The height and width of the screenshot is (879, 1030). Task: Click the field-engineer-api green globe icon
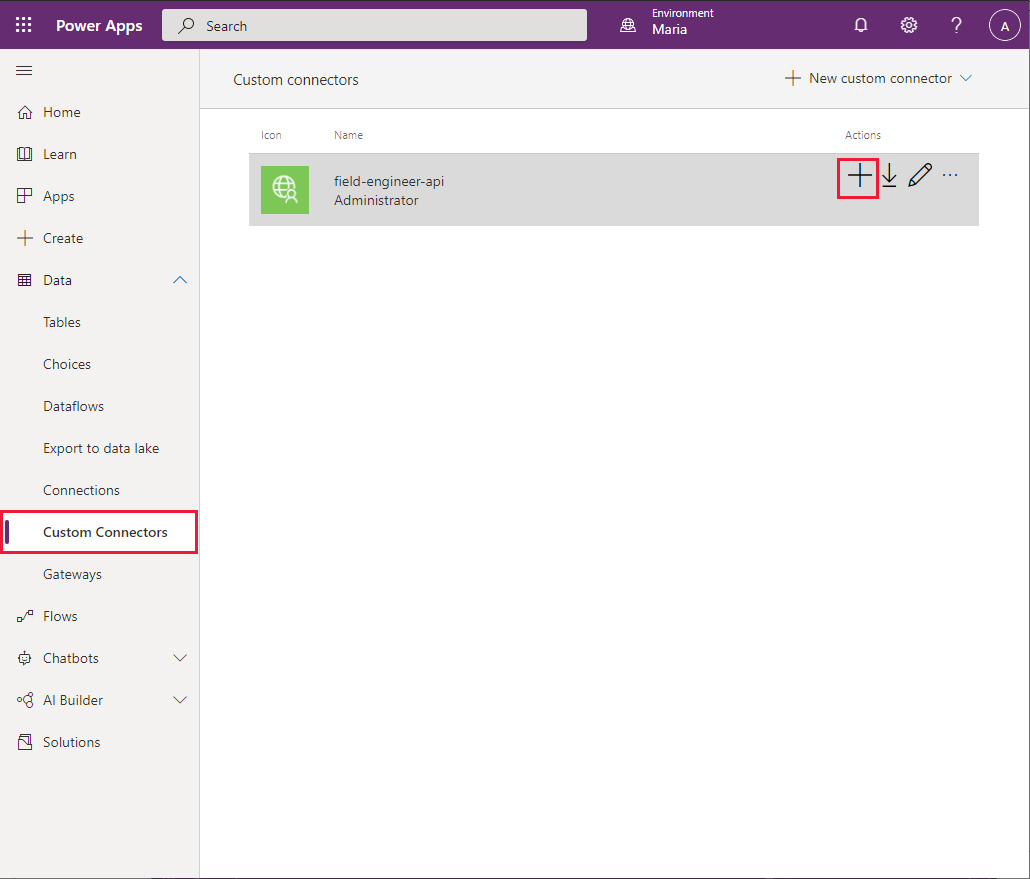(x=285, y=190)
